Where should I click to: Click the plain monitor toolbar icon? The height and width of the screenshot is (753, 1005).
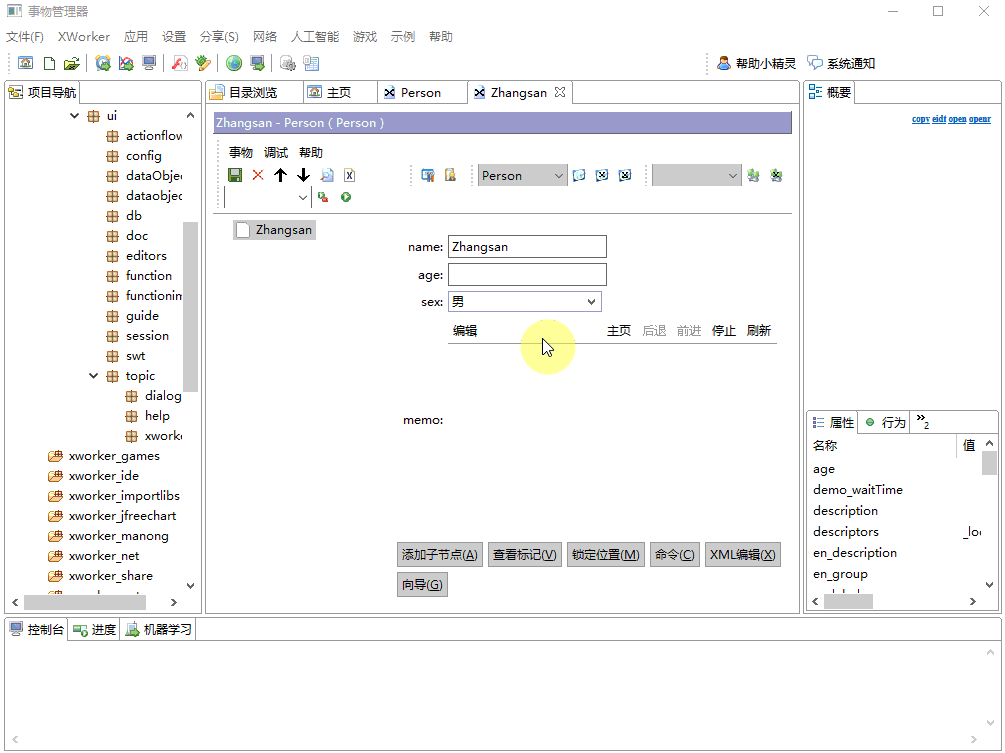(x=149, y=63)
